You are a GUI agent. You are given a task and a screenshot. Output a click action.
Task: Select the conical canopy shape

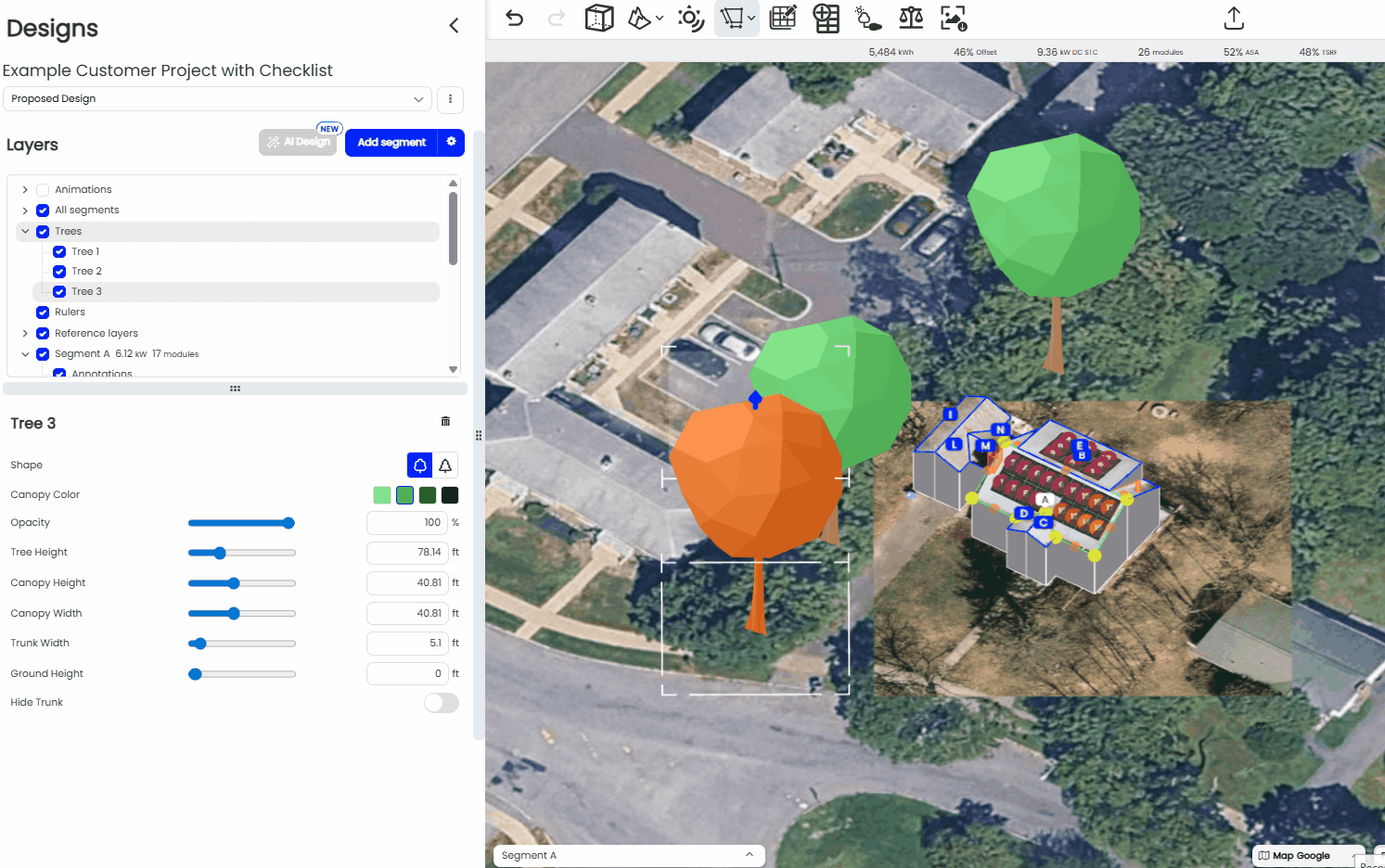pos(445,466)
